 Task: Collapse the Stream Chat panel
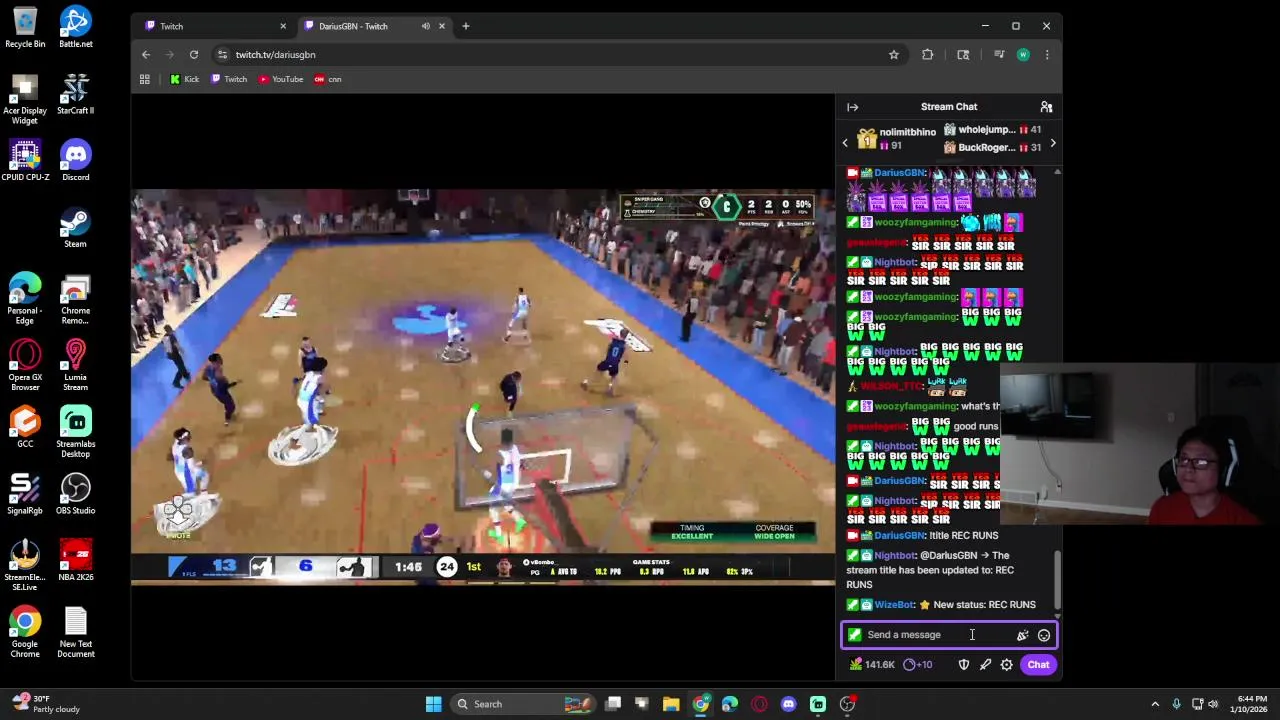pyautogui.click(x=852, y=107)
